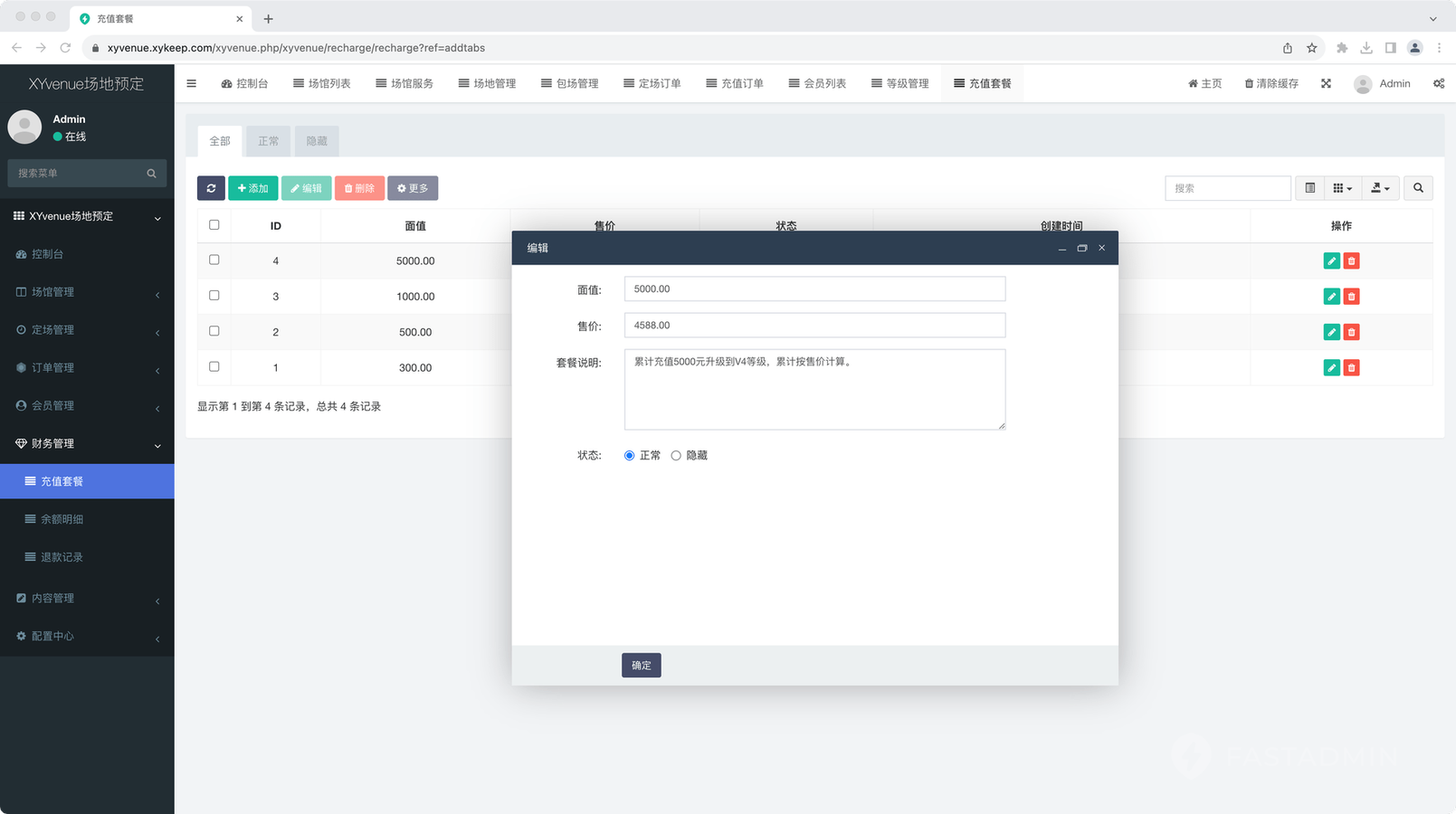The height and width of the screenshot is (814, 1456).
Task: Click the red delete icon for row ID 1
Action: click(1351, 368)
